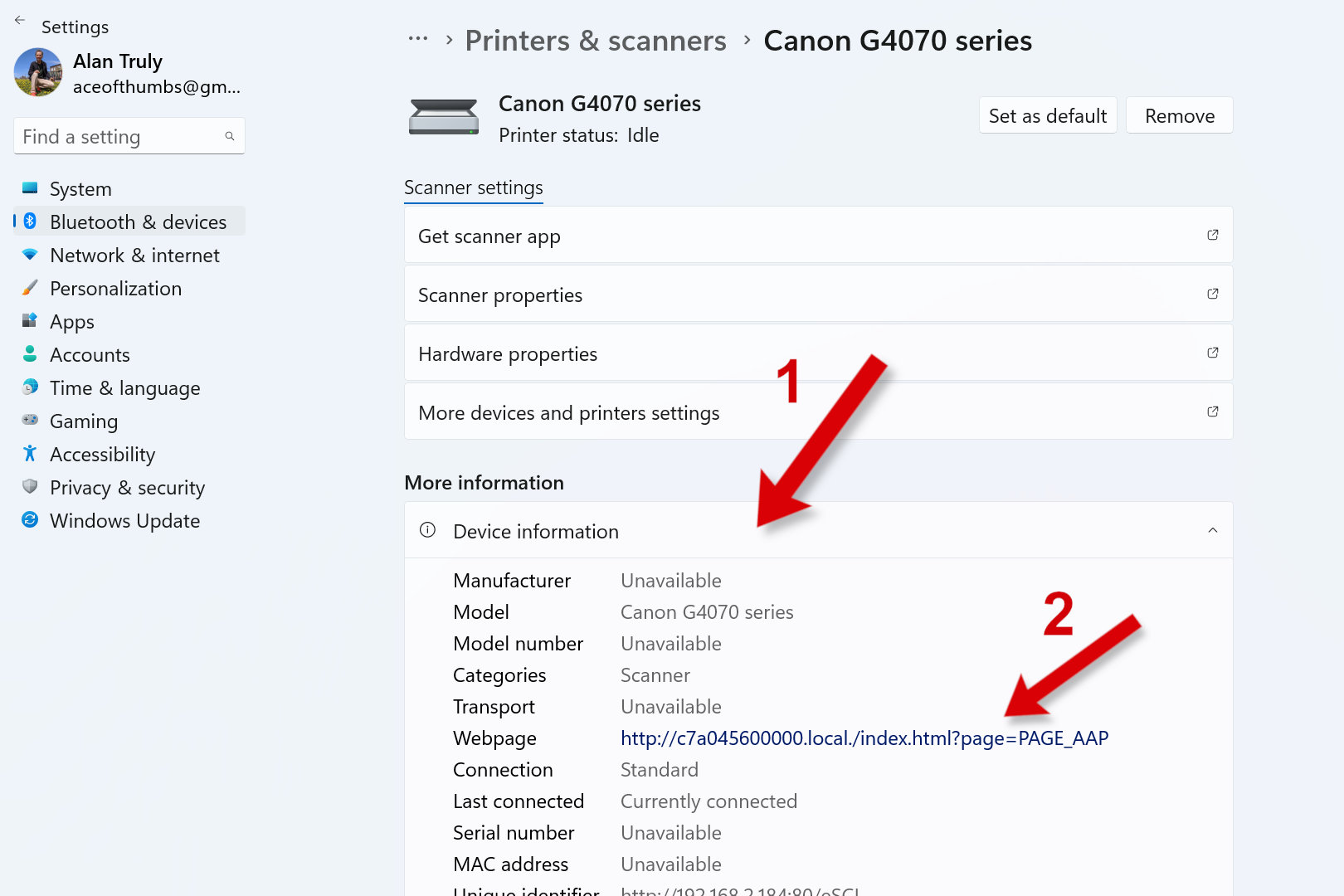The height and width of the screenshot is (896, 1344).
Task: Click external link icon for Get scanner app
Action: pyautogui.click(x=1213, y=235)
